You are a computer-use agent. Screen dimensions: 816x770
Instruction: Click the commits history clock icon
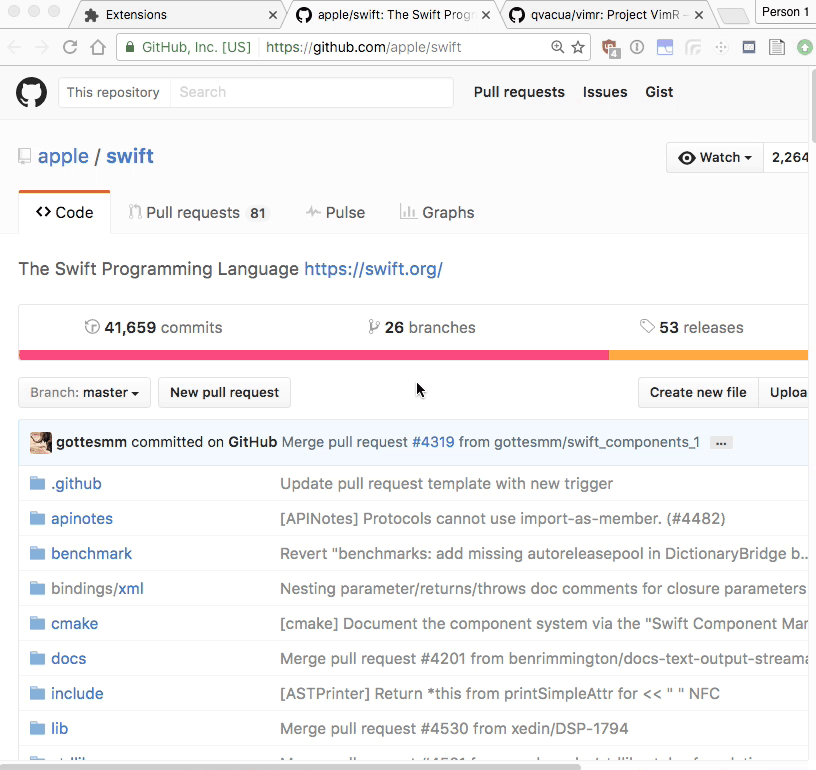click(x=92, y=327)
